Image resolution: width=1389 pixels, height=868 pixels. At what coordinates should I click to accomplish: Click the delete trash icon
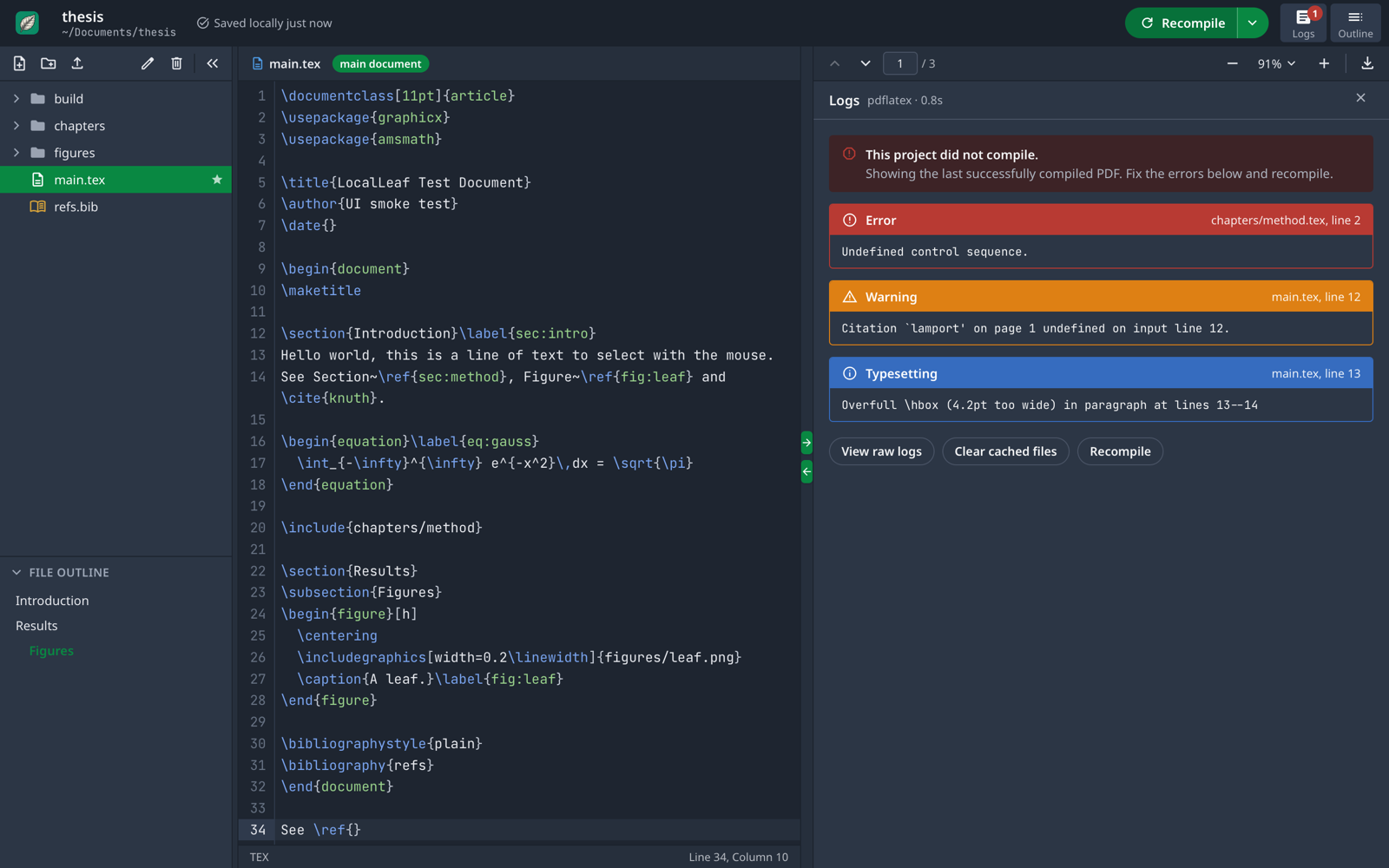tap(176, 63)
